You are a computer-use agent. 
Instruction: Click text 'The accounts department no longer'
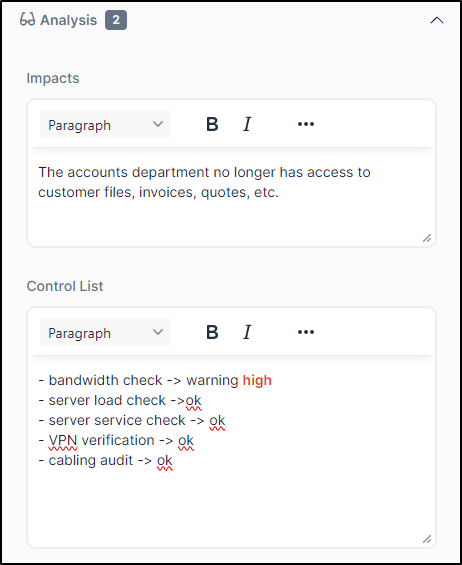point(156,172)
